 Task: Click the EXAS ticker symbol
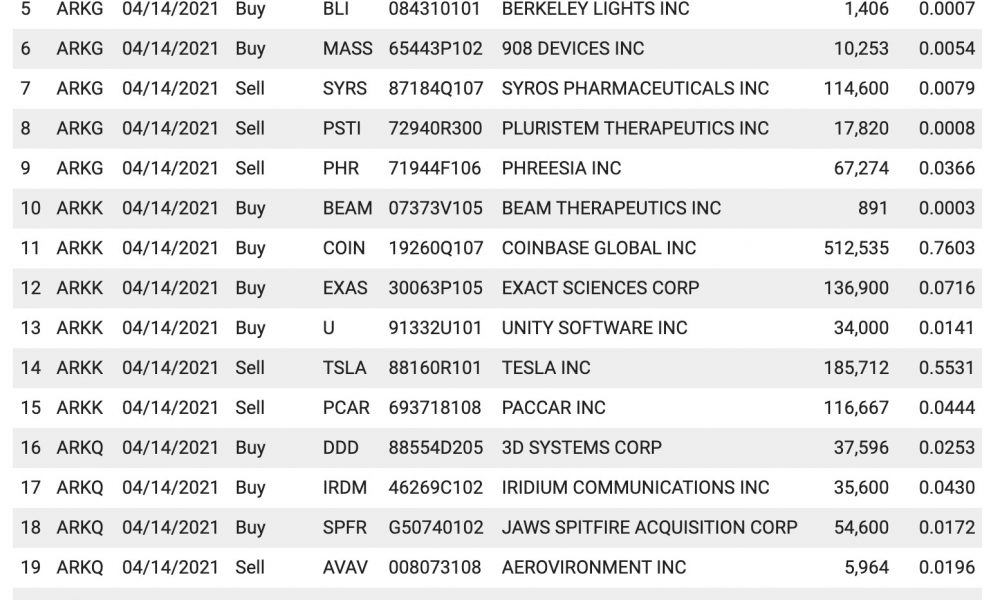[x=345, y=288]
